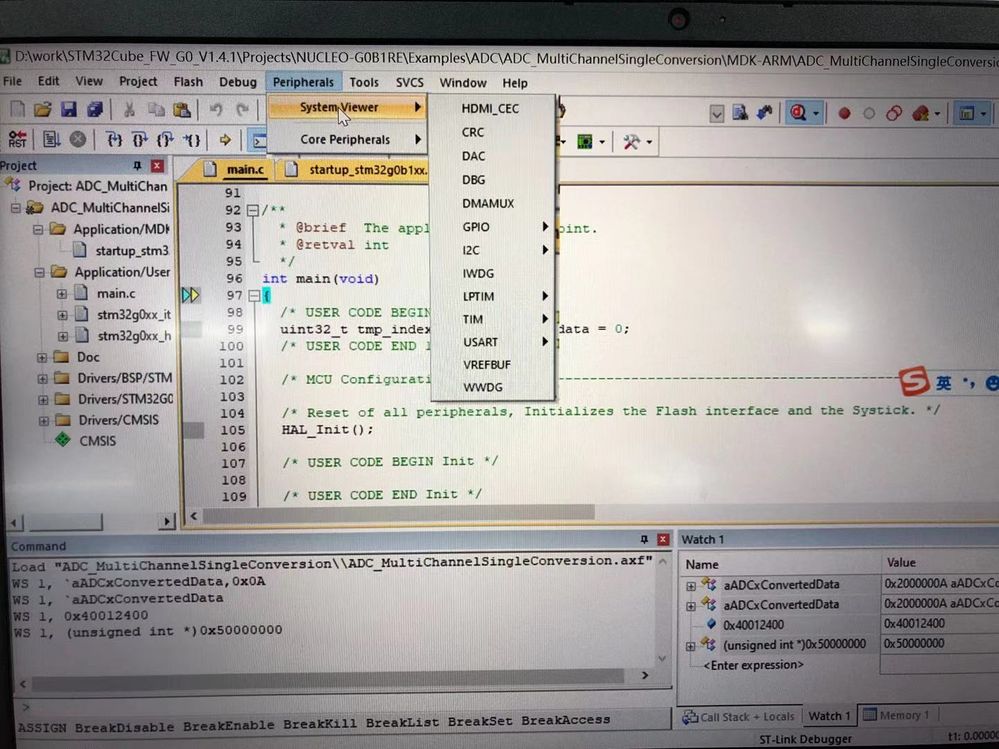Kill all breakpoints with the red X icon
The height and width of the screenshot is (749, 999).
(919, 114)
